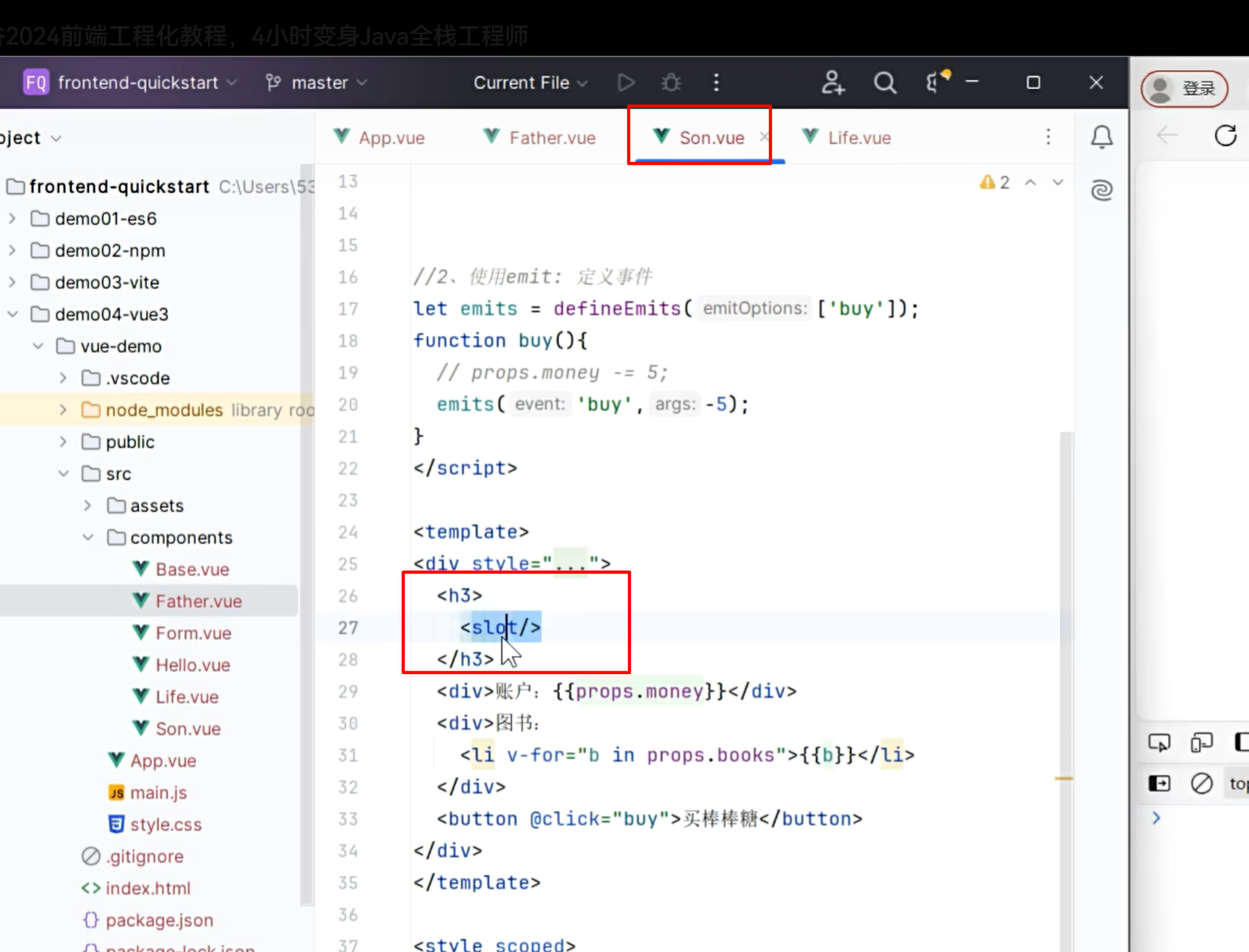This screenshot has width=1249, height=952.
Task: Click the DevTools console prompt chevron
Action: click(x=1156, y=818)
